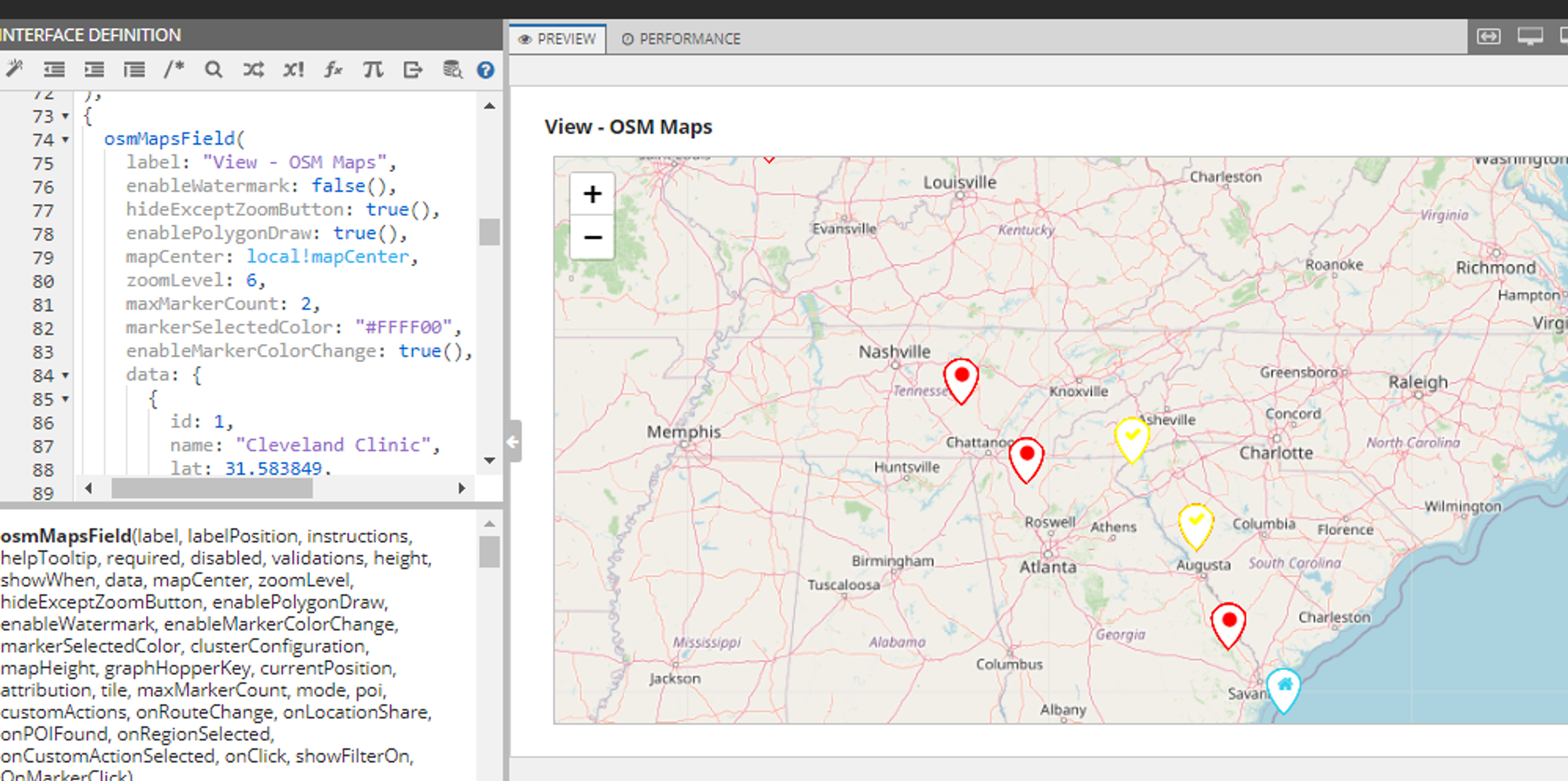Toggle comment with the /* icon
The image size is (1568, 781).
click(x=174, y=69)
